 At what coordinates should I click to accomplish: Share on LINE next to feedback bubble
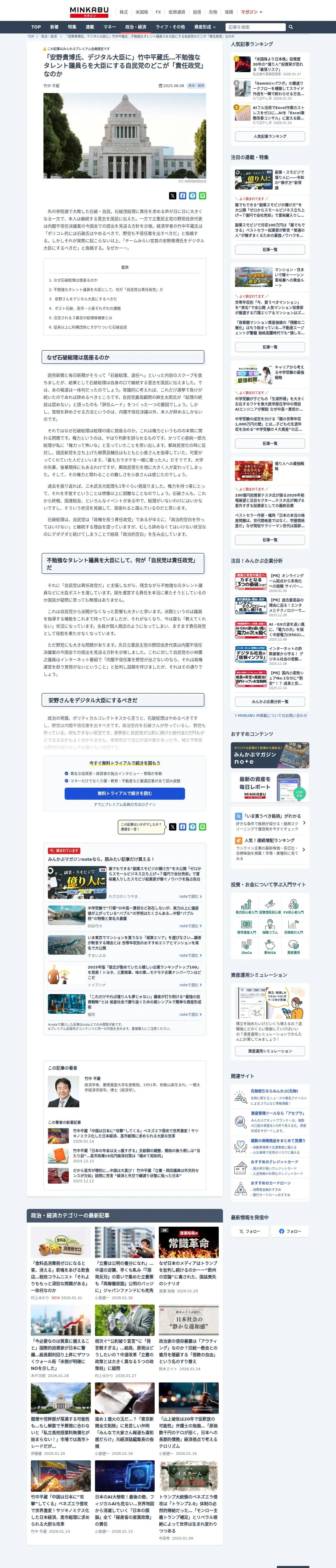click(x=203, y=827)
